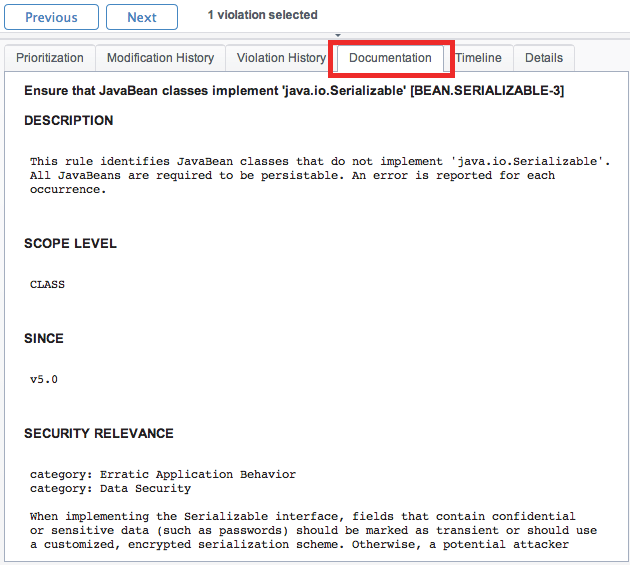Click 'category: Data Security' line
This screenshot has width=630, height=565.
[x=110, y=489]
